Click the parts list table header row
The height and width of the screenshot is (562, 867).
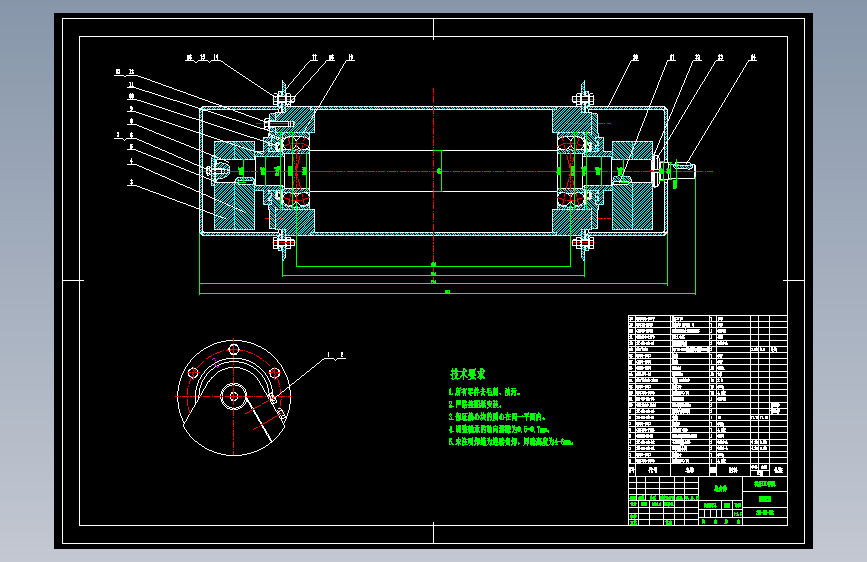(708, 470)
